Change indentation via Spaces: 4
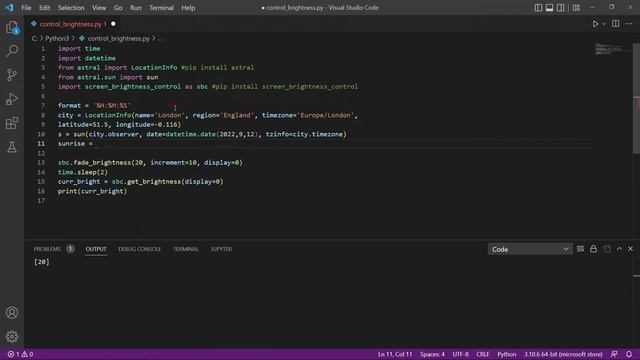 click(x=432, y=354)
